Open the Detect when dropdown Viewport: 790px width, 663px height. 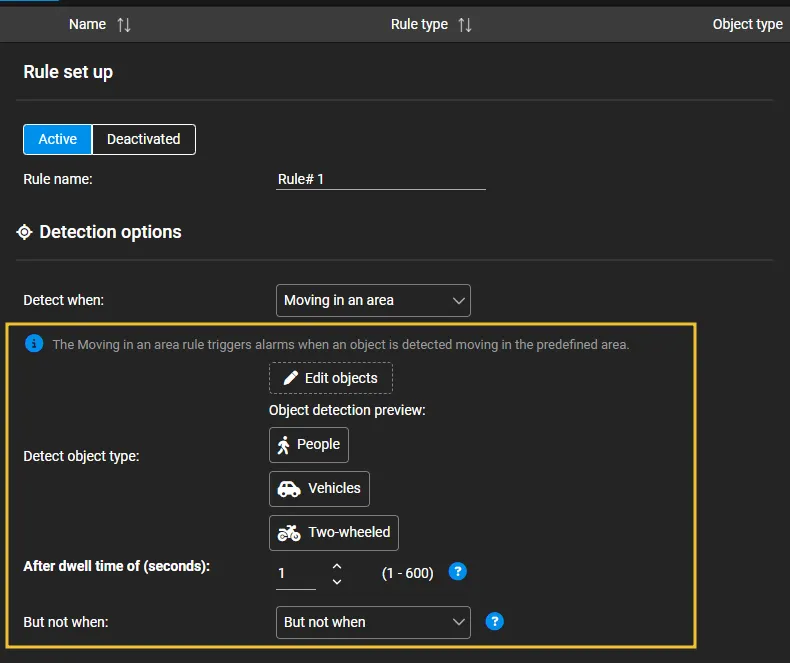(373, 300)
